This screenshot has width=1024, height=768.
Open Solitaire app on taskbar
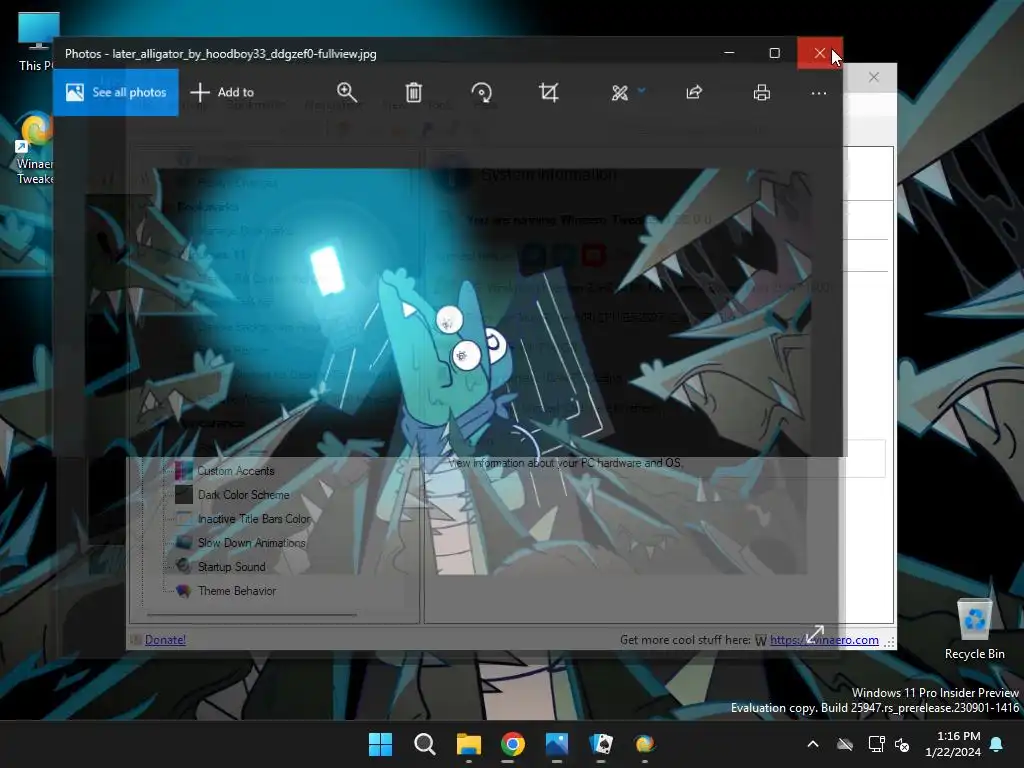(x=601, y=744)
